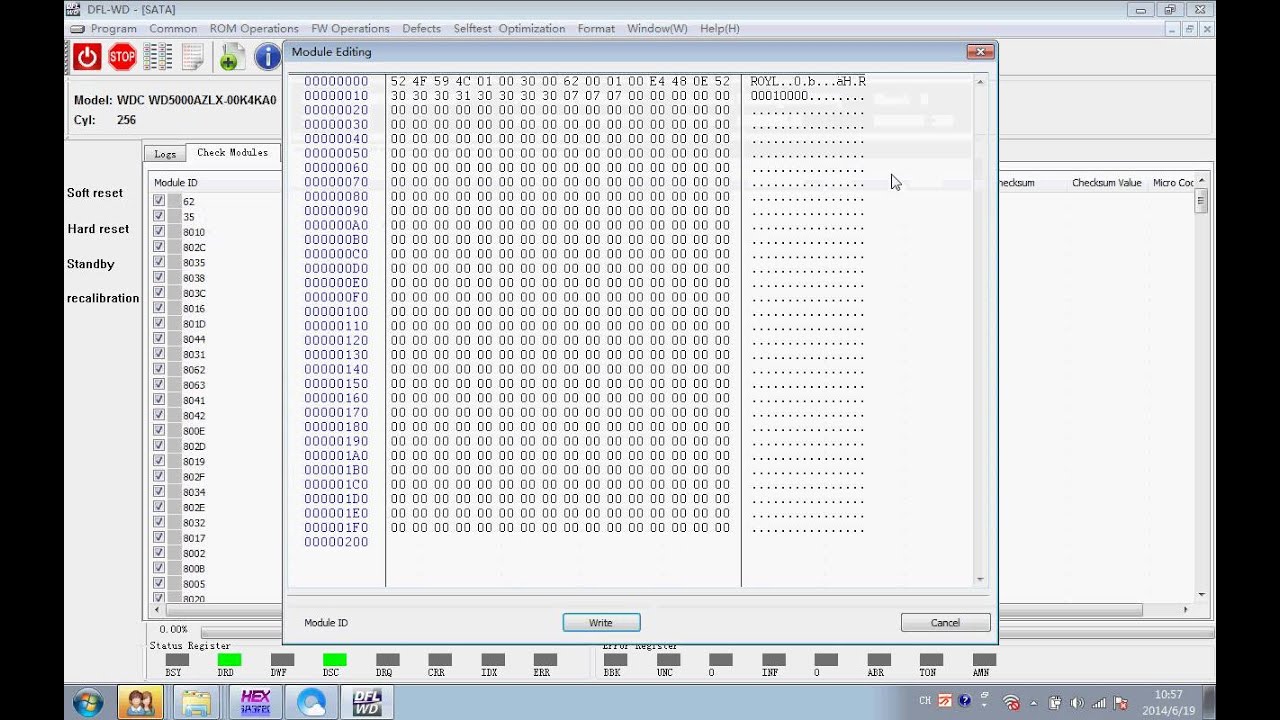The height and width of the screenshot is (720, 1280).
Task: Click Hard reset in the left panel
Action: click(98, 229)
